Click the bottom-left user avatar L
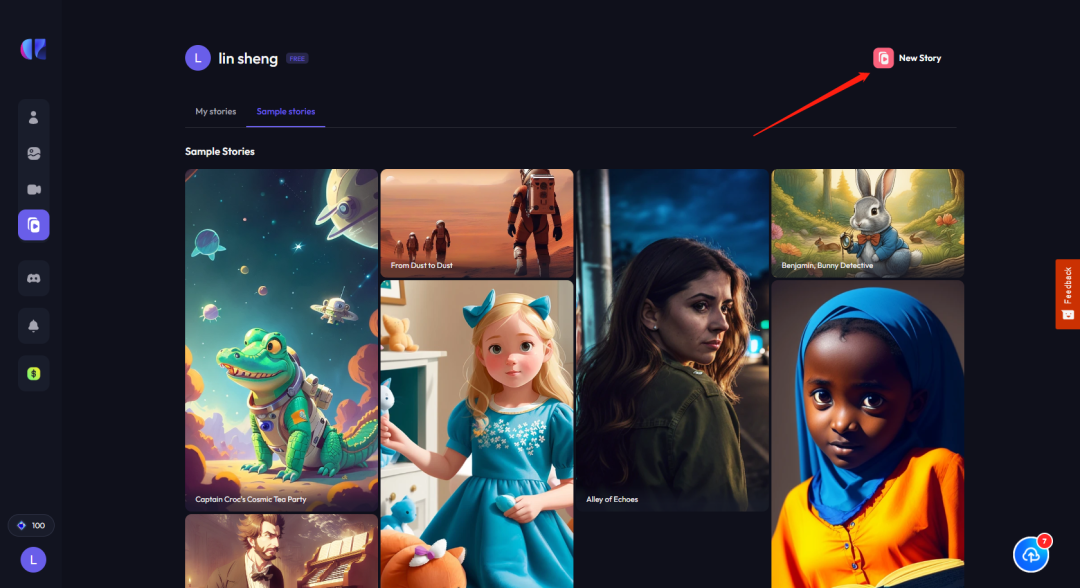1080x588 pixels. coord(33,560)
